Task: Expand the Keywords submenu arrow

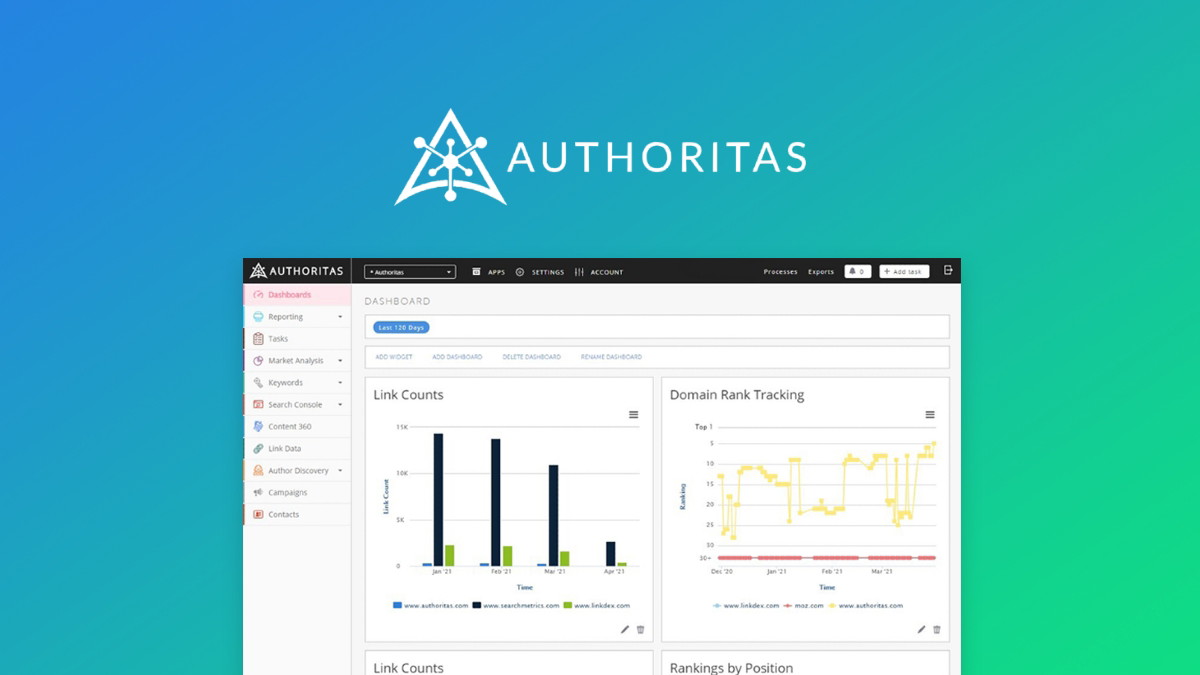Action: tap(340, 383)
